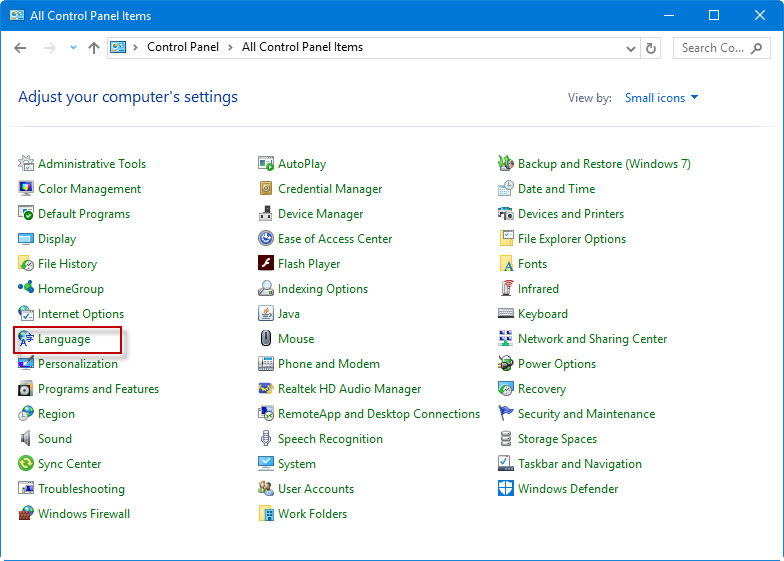Click the Devices and Printers icon
The width and height of the screenshot is (784, 561).
coord(506,214)
